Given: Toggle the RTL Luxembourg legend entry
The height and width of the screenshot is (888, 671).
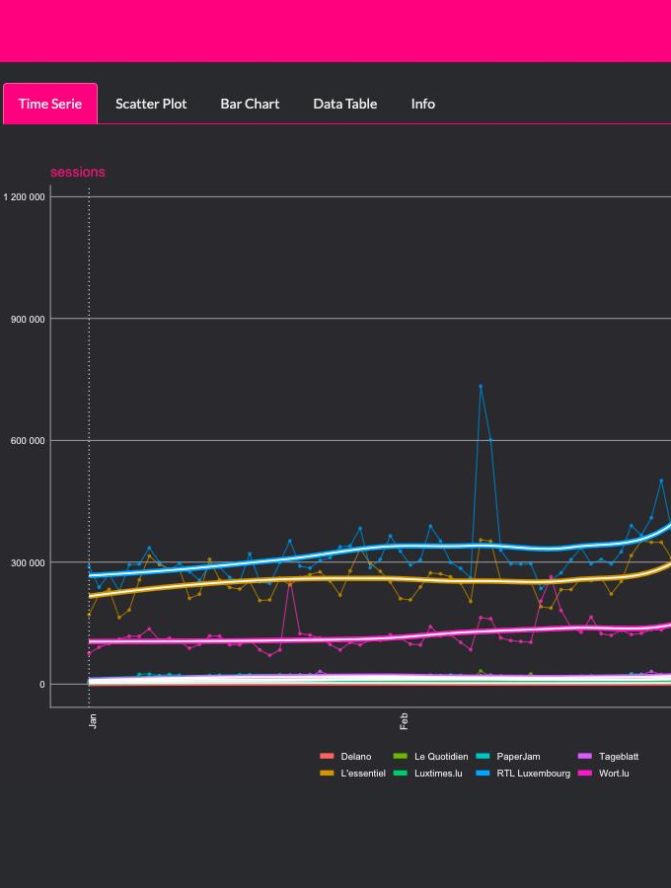Looking at the screenshot, I should pos(533,774).
